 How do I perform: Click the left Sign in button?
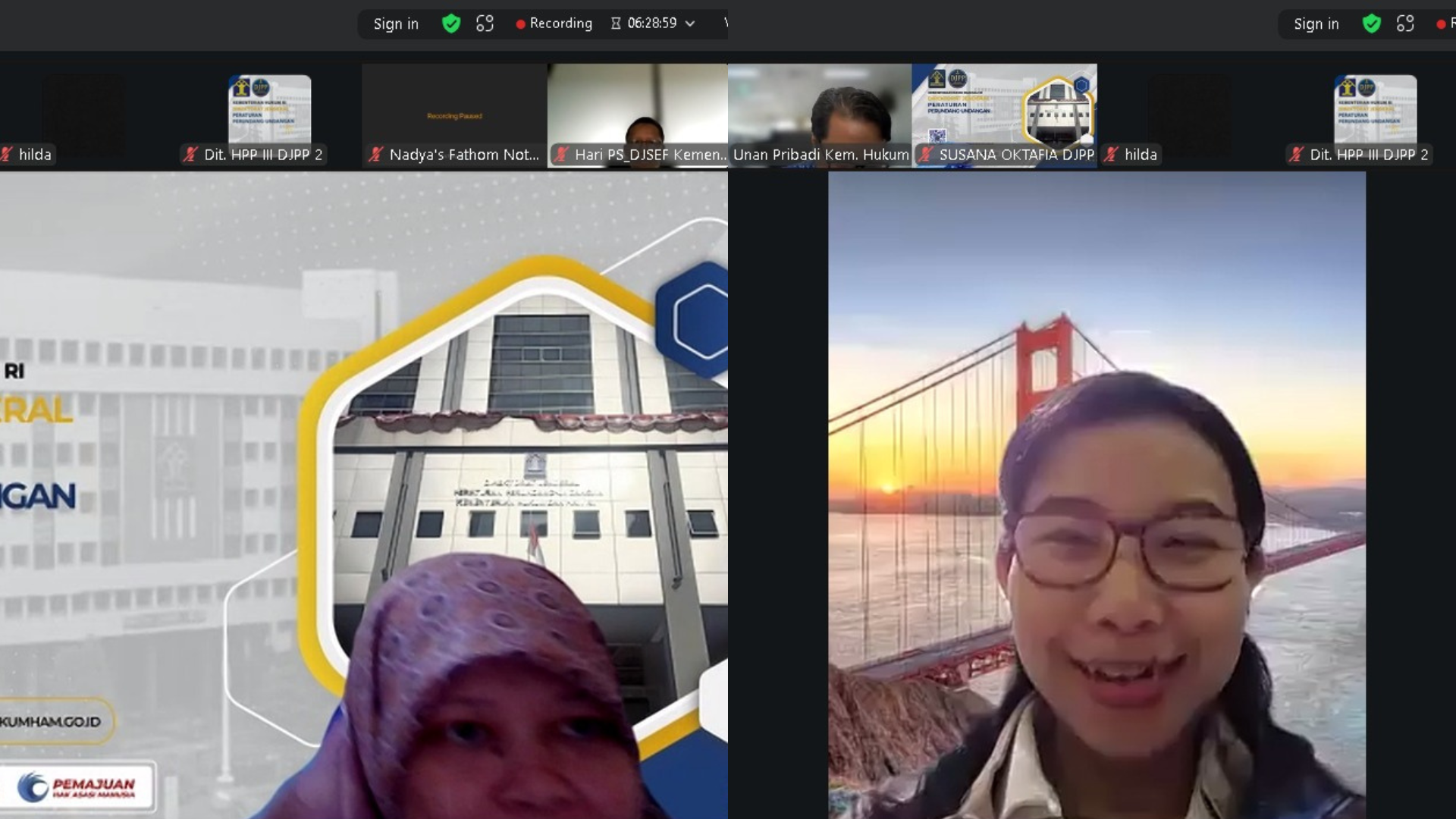(x=395, y=24)
